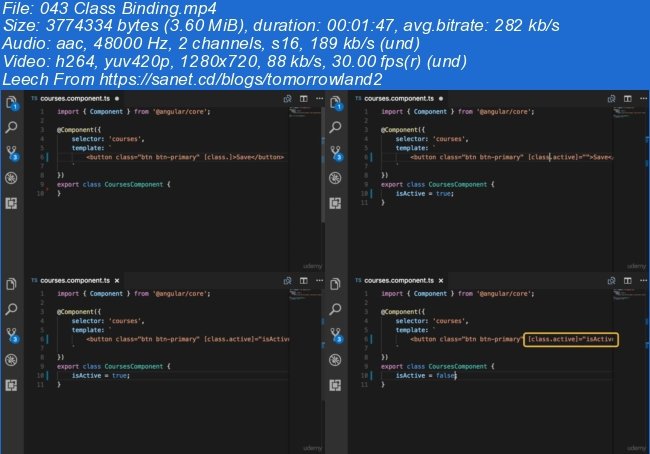Split editor in saved isActive = true frame

pos(304,281)
